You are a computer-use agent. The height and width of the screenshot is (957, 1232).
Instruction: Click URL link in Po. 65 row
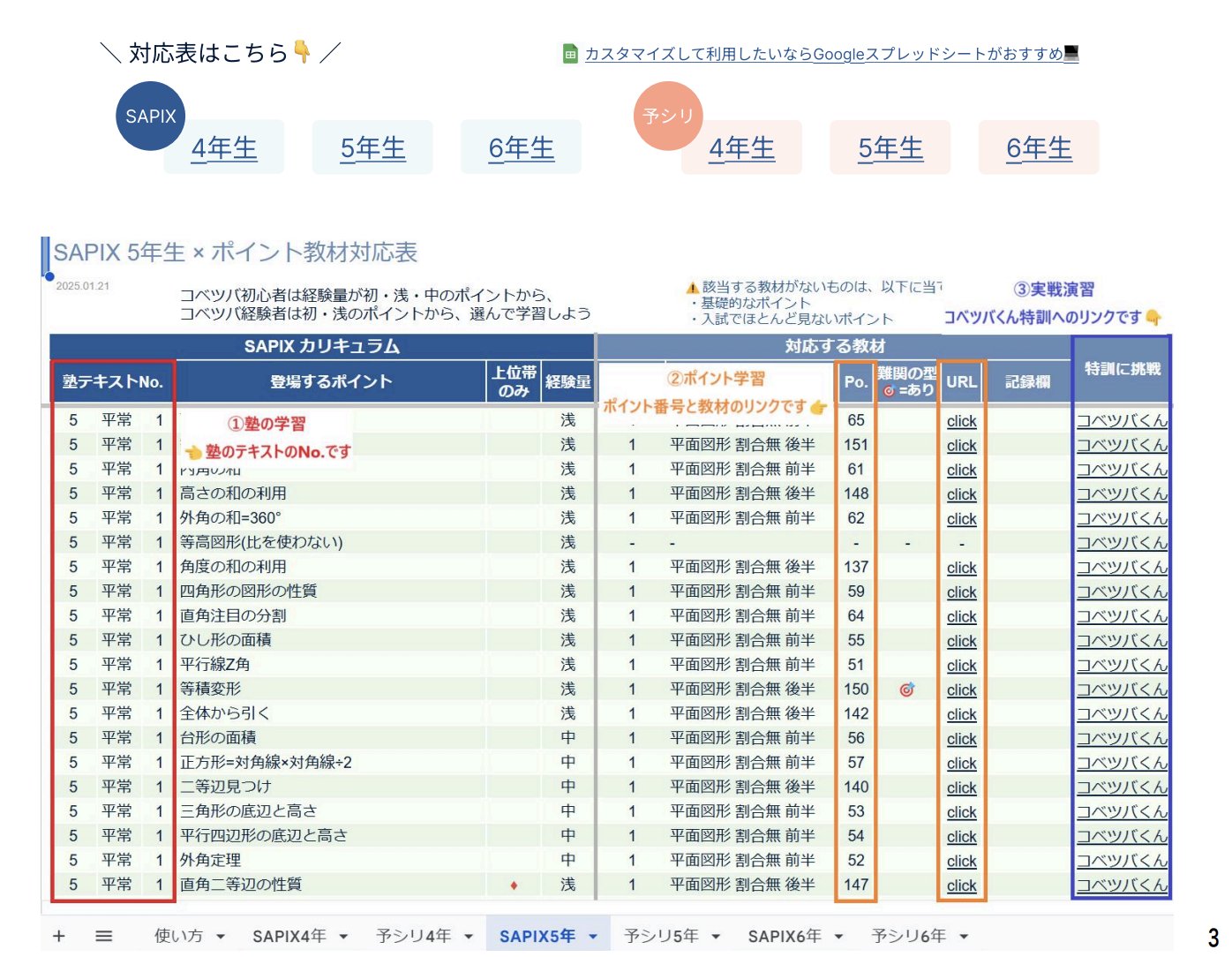(x=961, y=421)
